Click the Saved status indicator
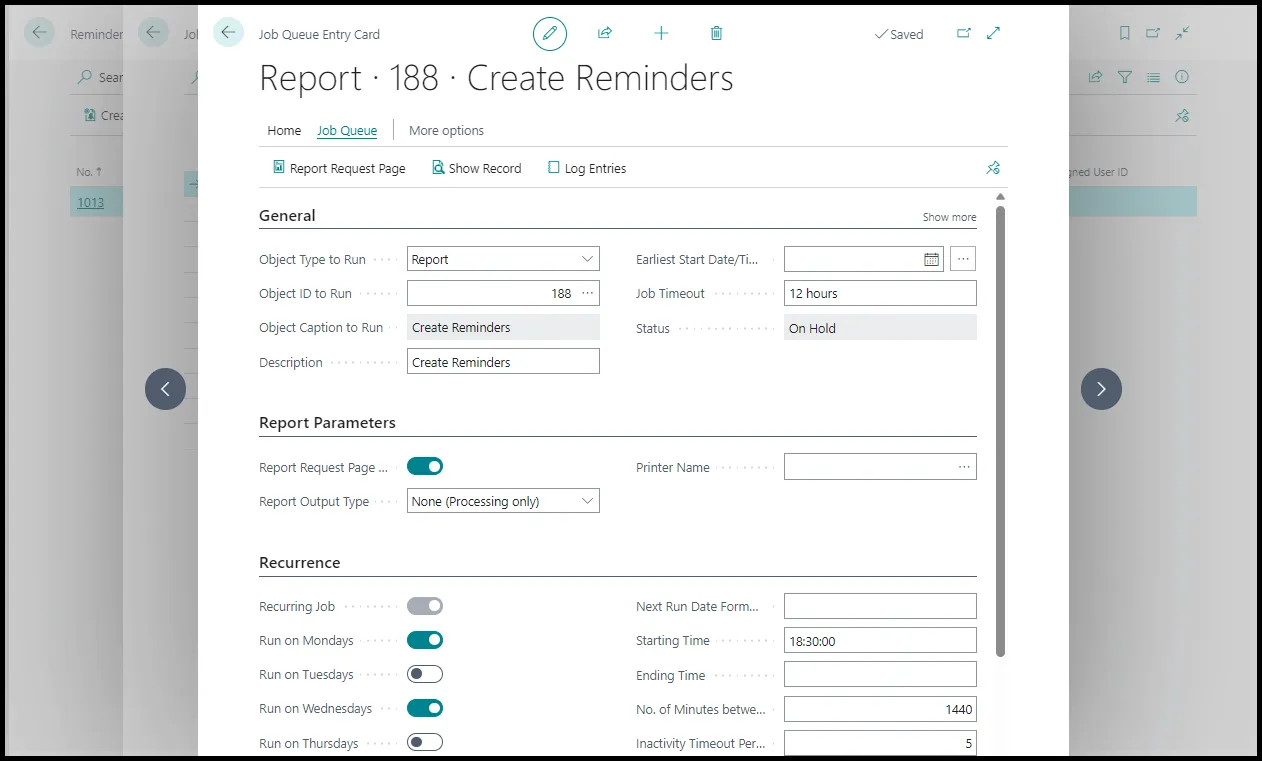Screen dimensions: 1262x761 click(899, 34)
